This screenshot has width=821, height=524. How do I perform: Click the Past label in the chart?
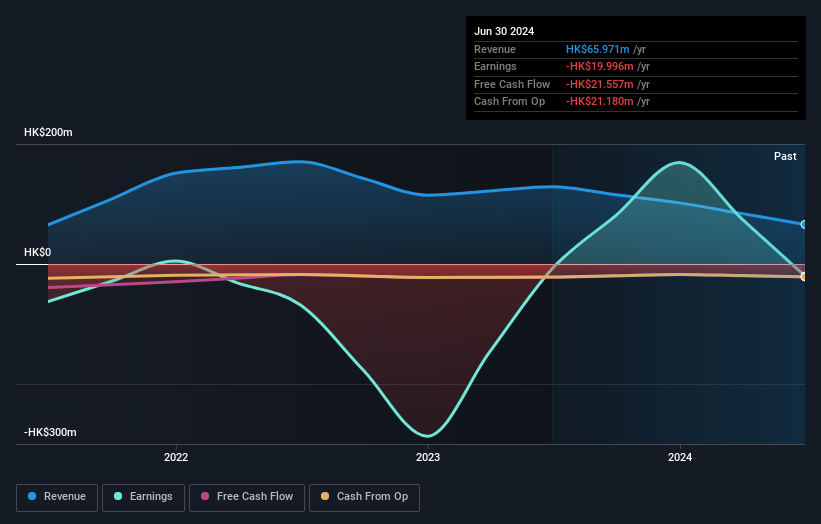point(785,156)
